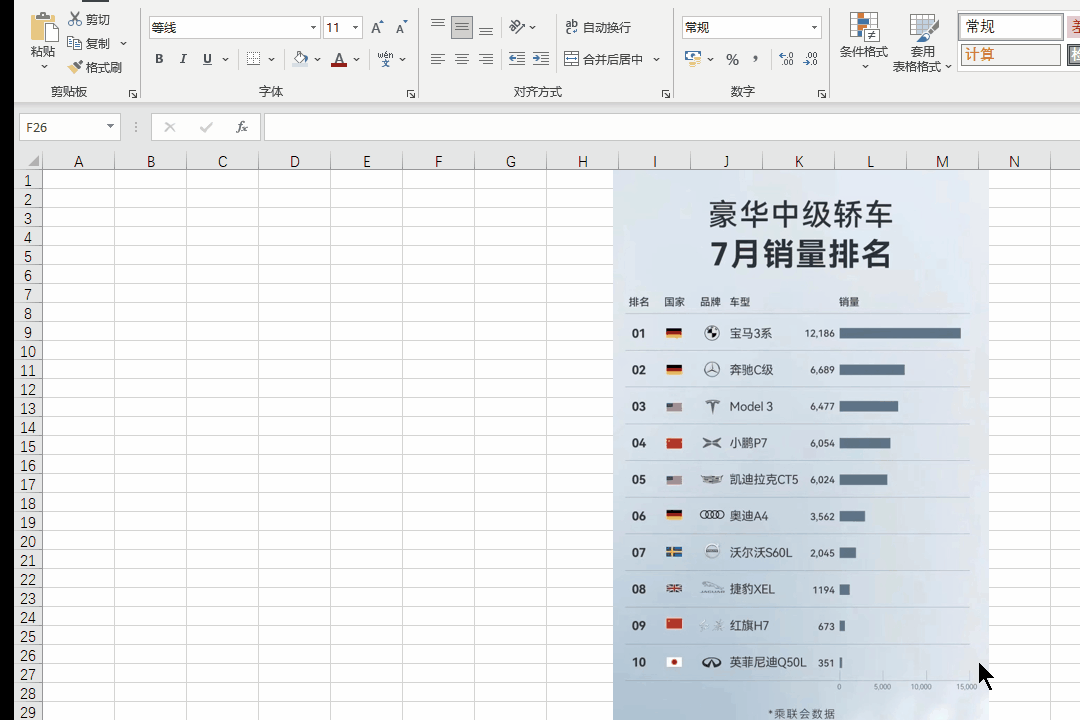The height and width of the screenshot is (720, 1080).
Task: Expand the underline style arrow
Action: pos(225,59)
